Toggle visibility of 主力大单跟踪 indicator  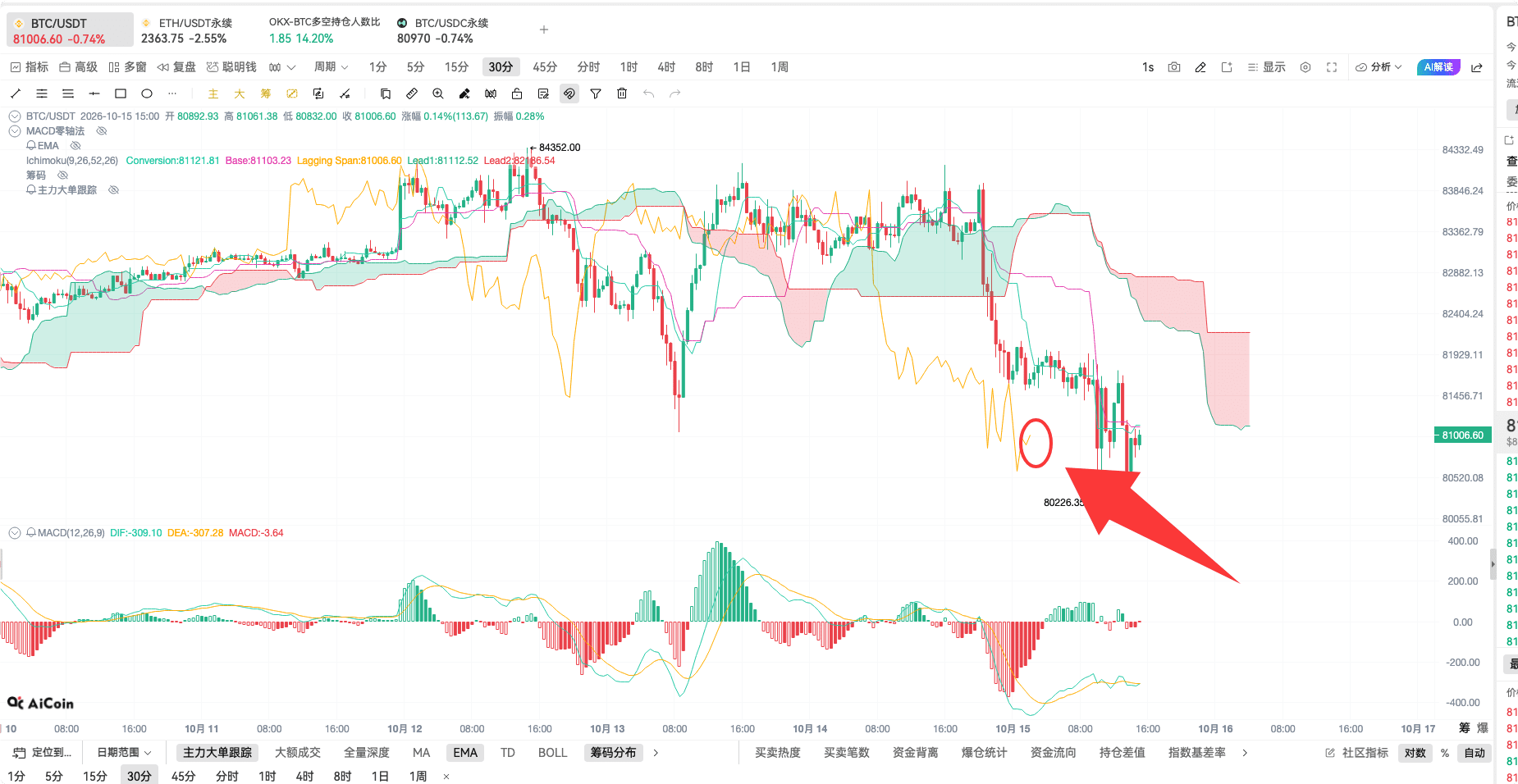tap(114, 190)
